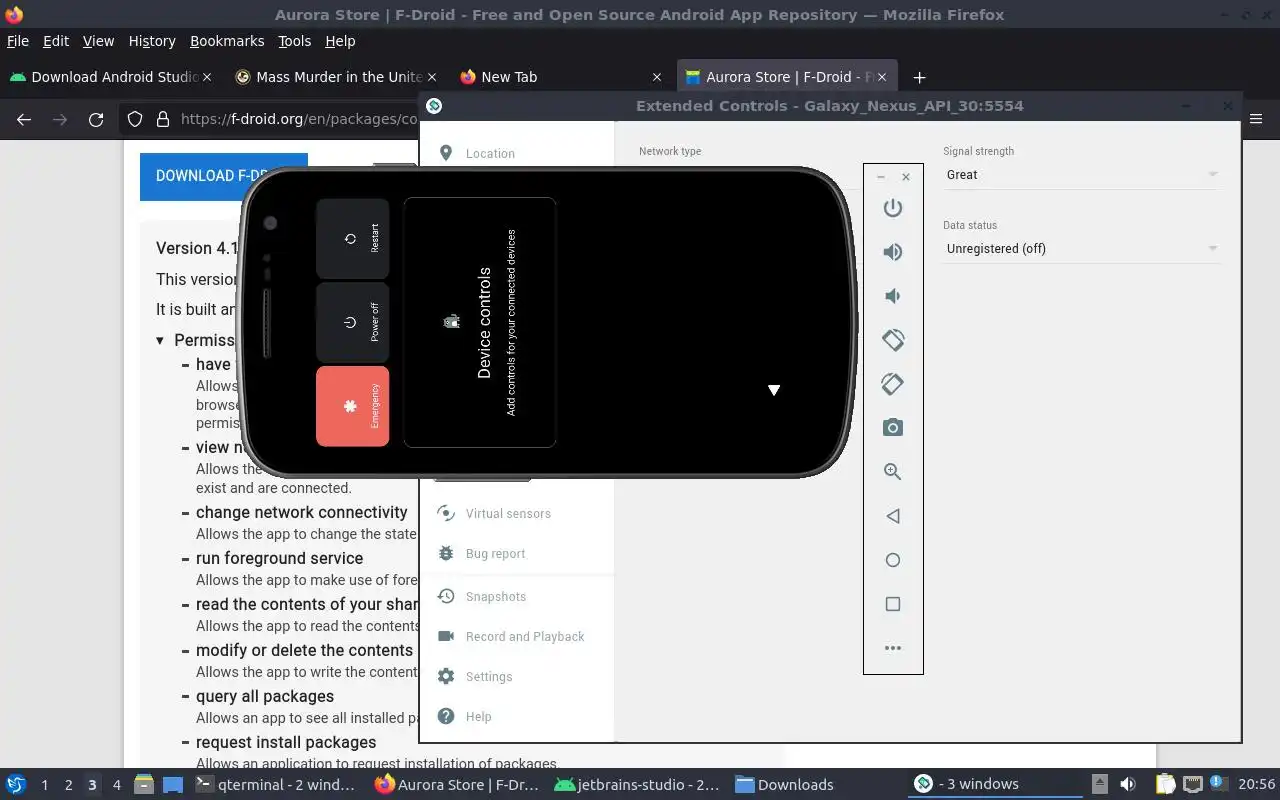
Task: Rotate emulator right with the lower rotate icon
Action: (x=893, y=384)
